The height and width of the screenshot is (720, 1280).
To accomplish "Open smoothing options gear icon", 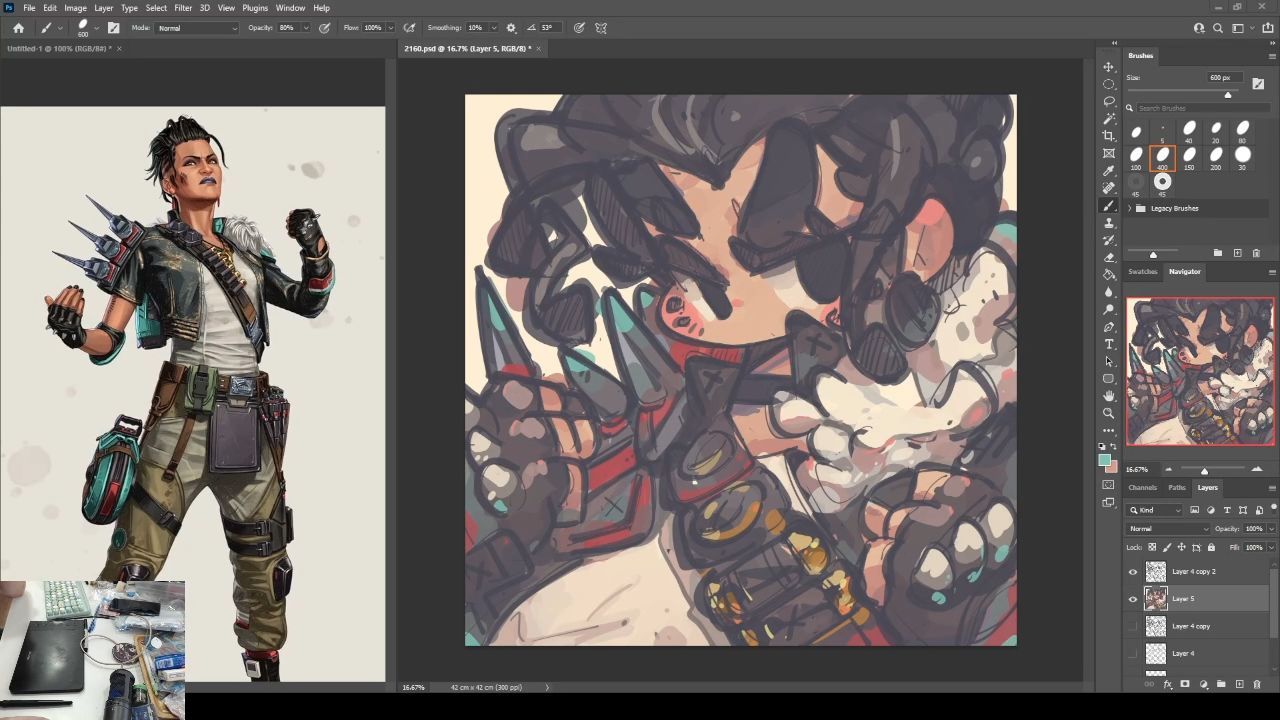I will (x=511, y=28).
